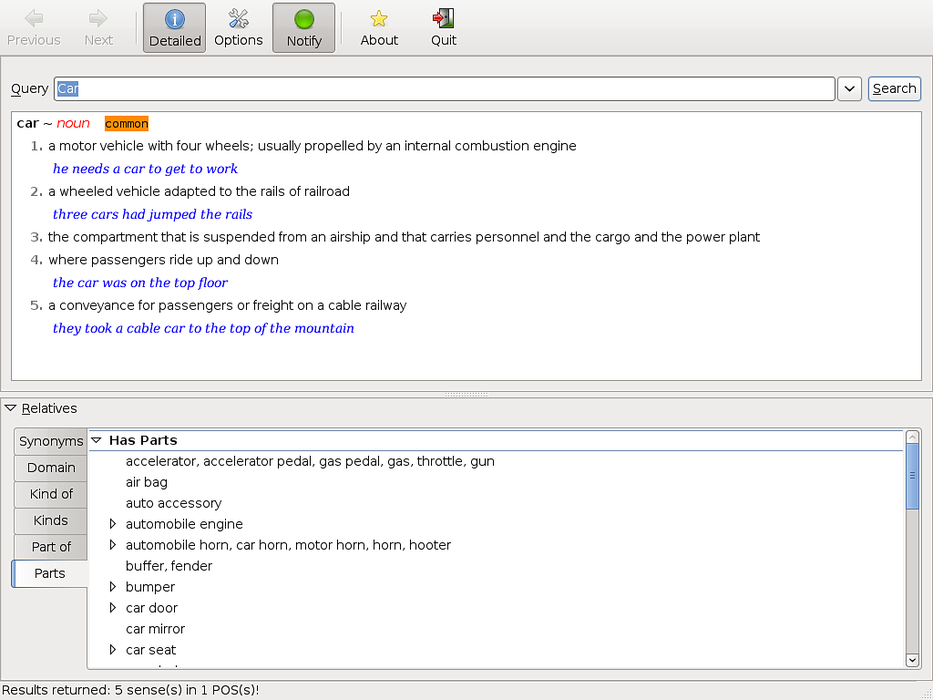This screenshot has width=933, height=700.
Task: Click the Quit exit icon
Action: 443,19
